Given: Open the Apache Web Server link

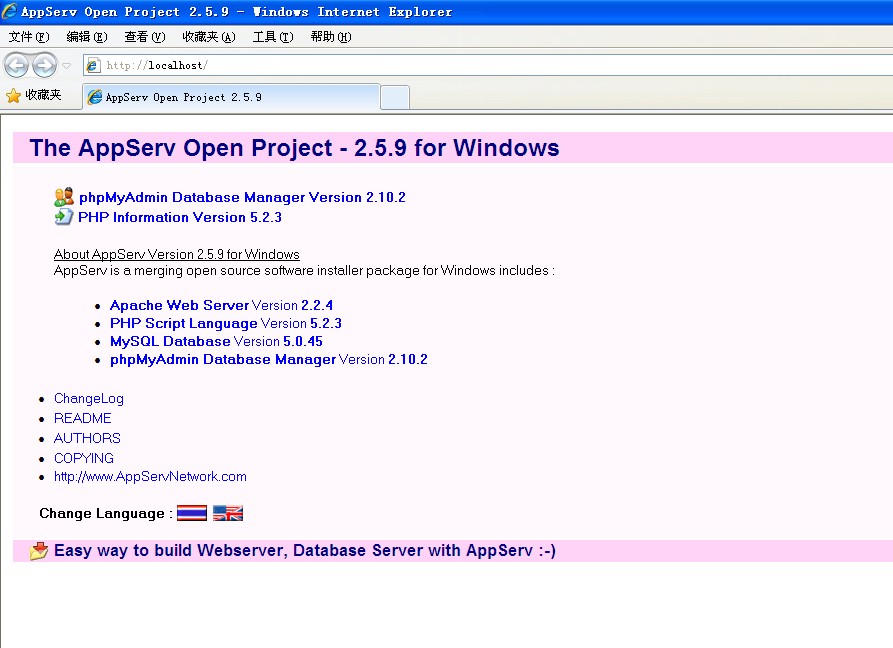Looking at the screenshot, I should [x=179, y=305].
